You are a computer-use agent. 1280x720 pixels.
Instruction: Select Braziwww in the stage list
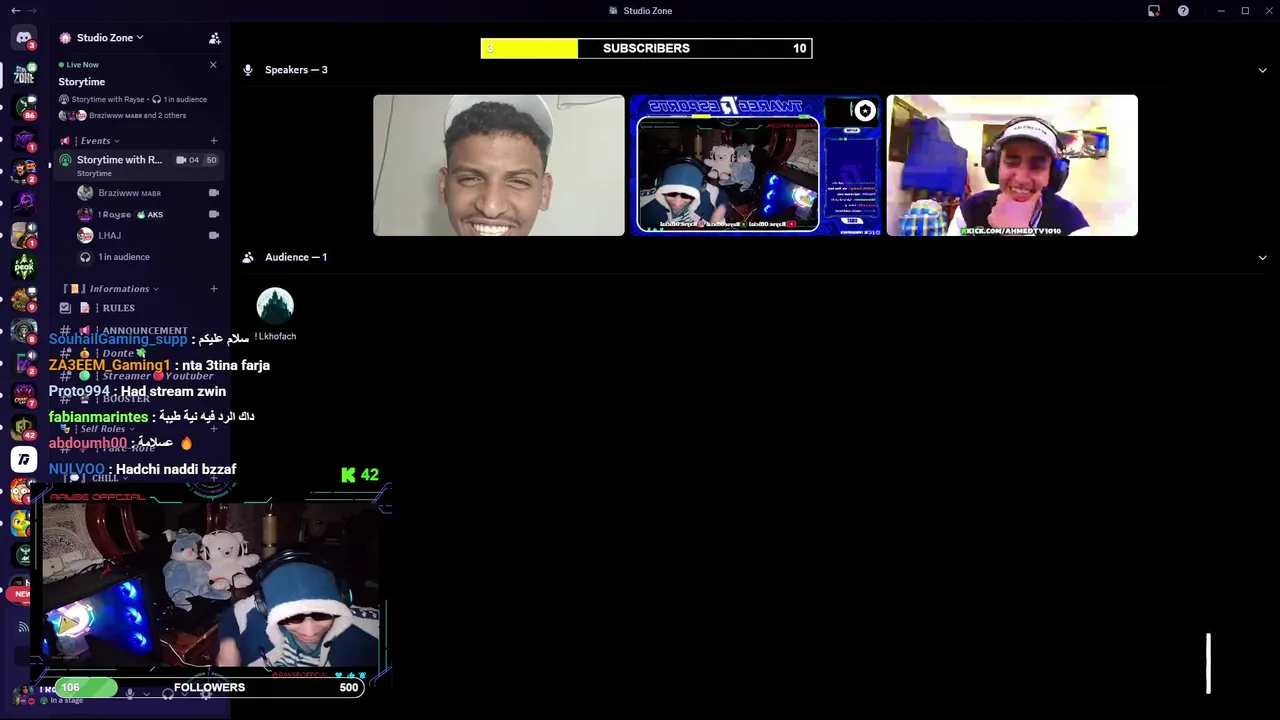click(x=148, y=193)
